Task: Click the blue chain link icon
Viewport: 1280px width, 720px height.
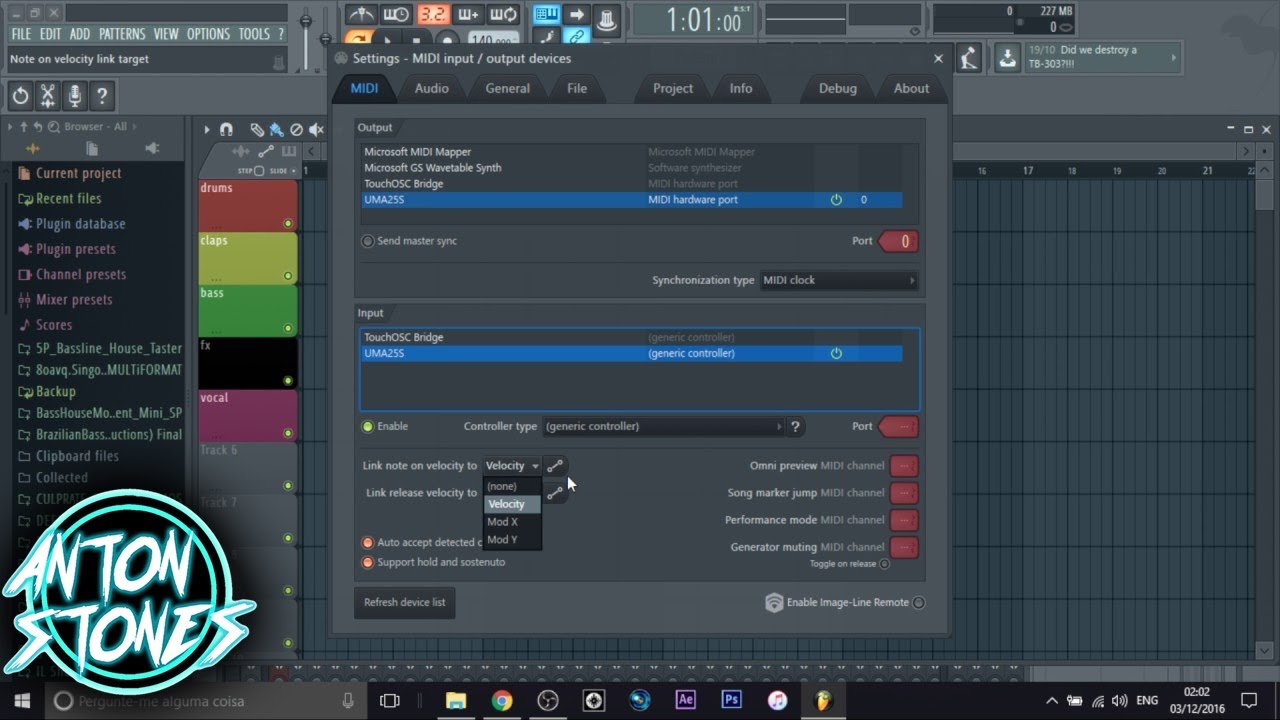Action: point(576,38)
